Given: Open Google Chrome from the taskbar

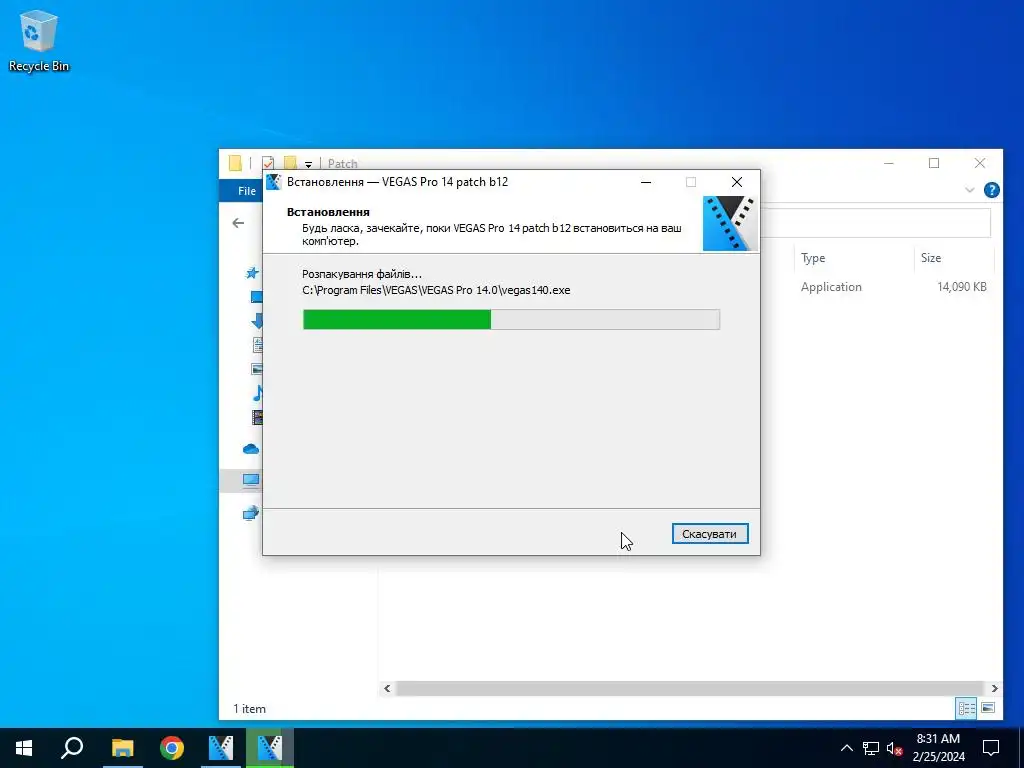Looking at the screenshot, I should click(x=172, y=748).
